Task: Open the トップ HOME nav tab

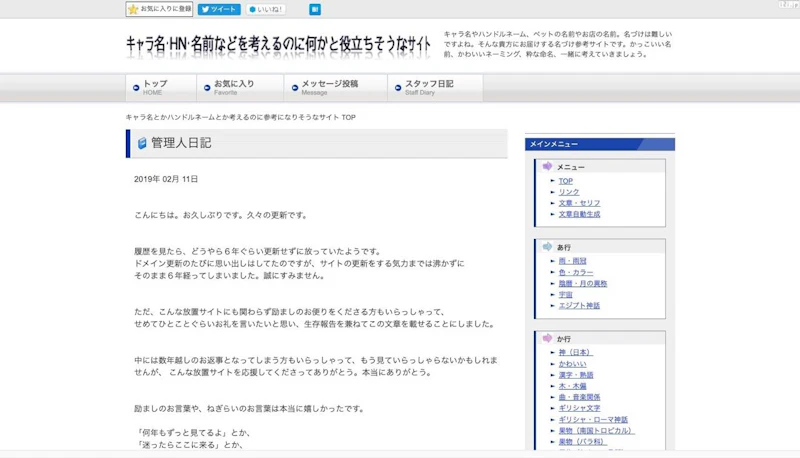Action: click(161, 88)
